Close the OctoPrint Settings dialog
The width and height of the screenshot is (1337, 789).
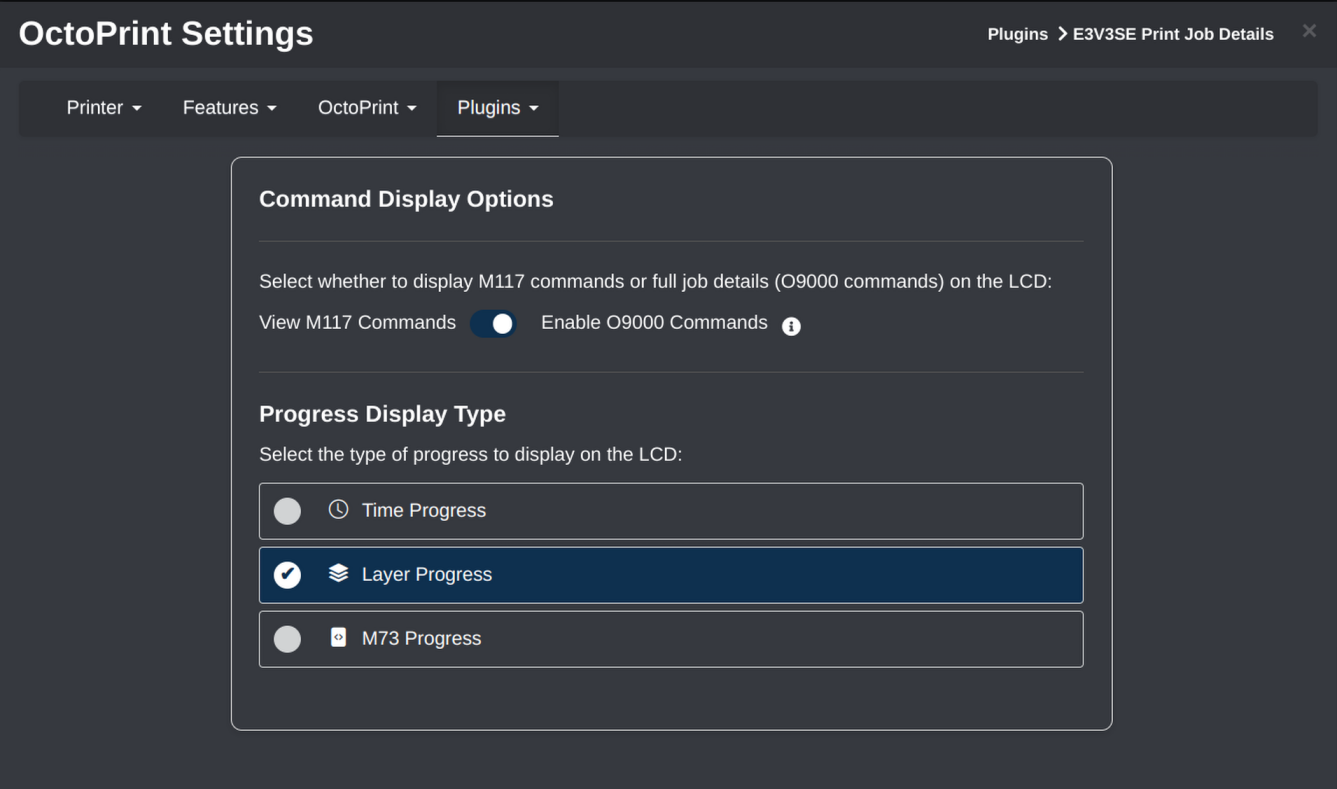[x=1309, y=31]
